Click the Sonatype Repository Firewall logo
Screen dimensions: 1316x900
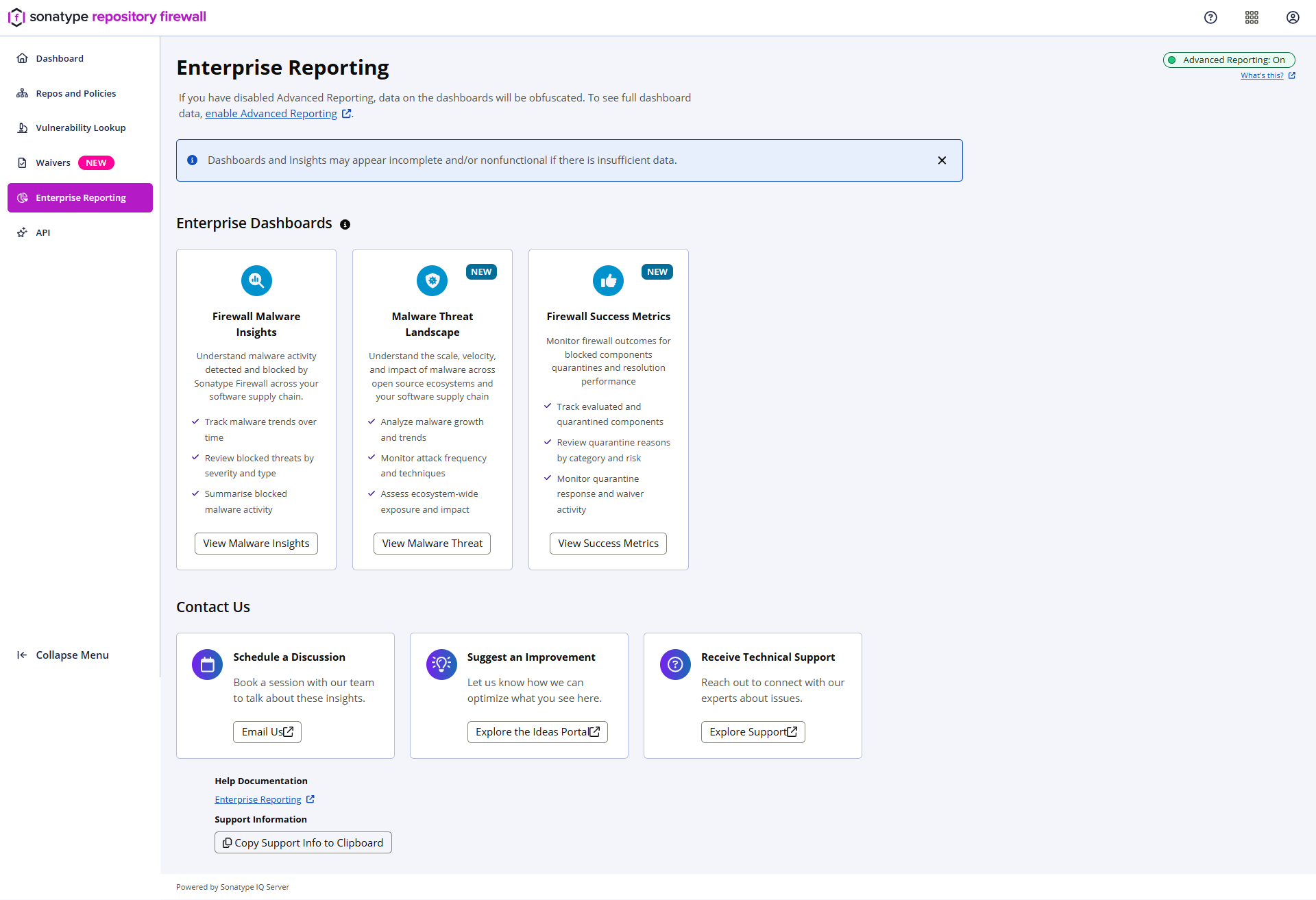click(107, 17)
